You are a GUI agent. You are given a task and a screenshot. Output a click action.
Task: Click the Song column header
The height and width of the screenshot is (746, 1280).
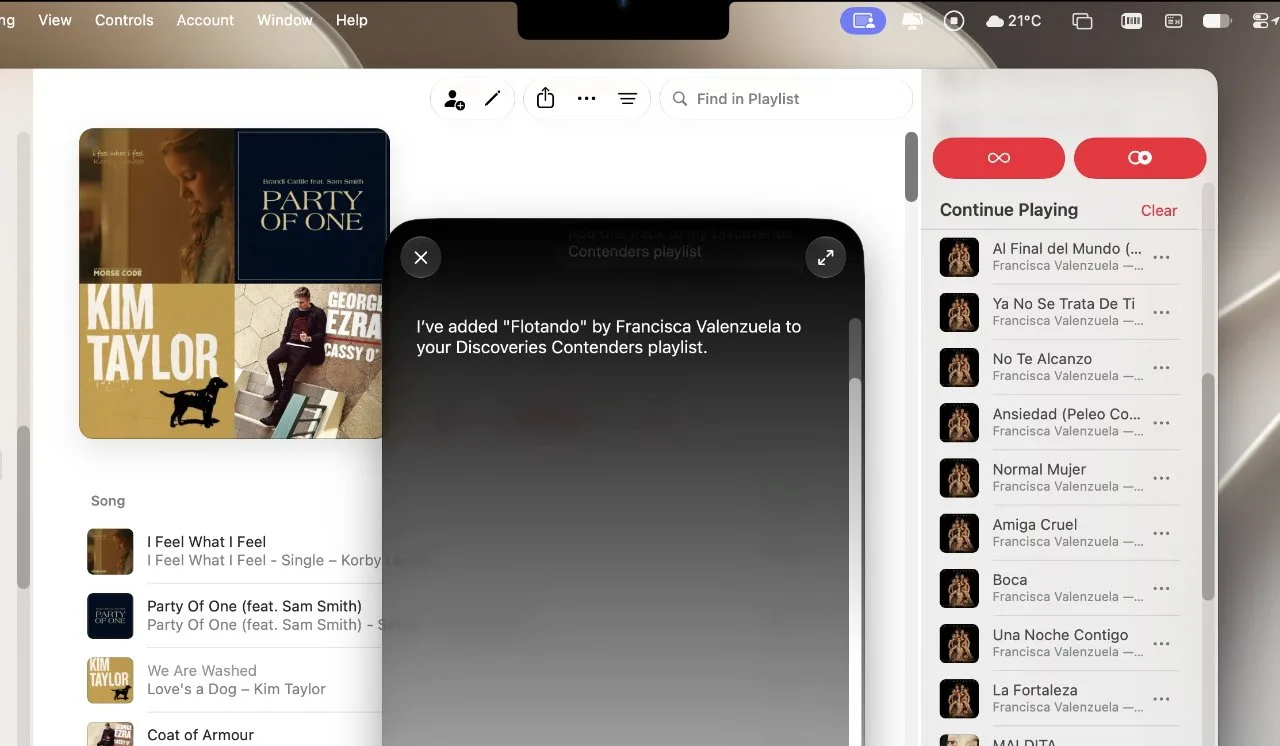tap(108, 501)
